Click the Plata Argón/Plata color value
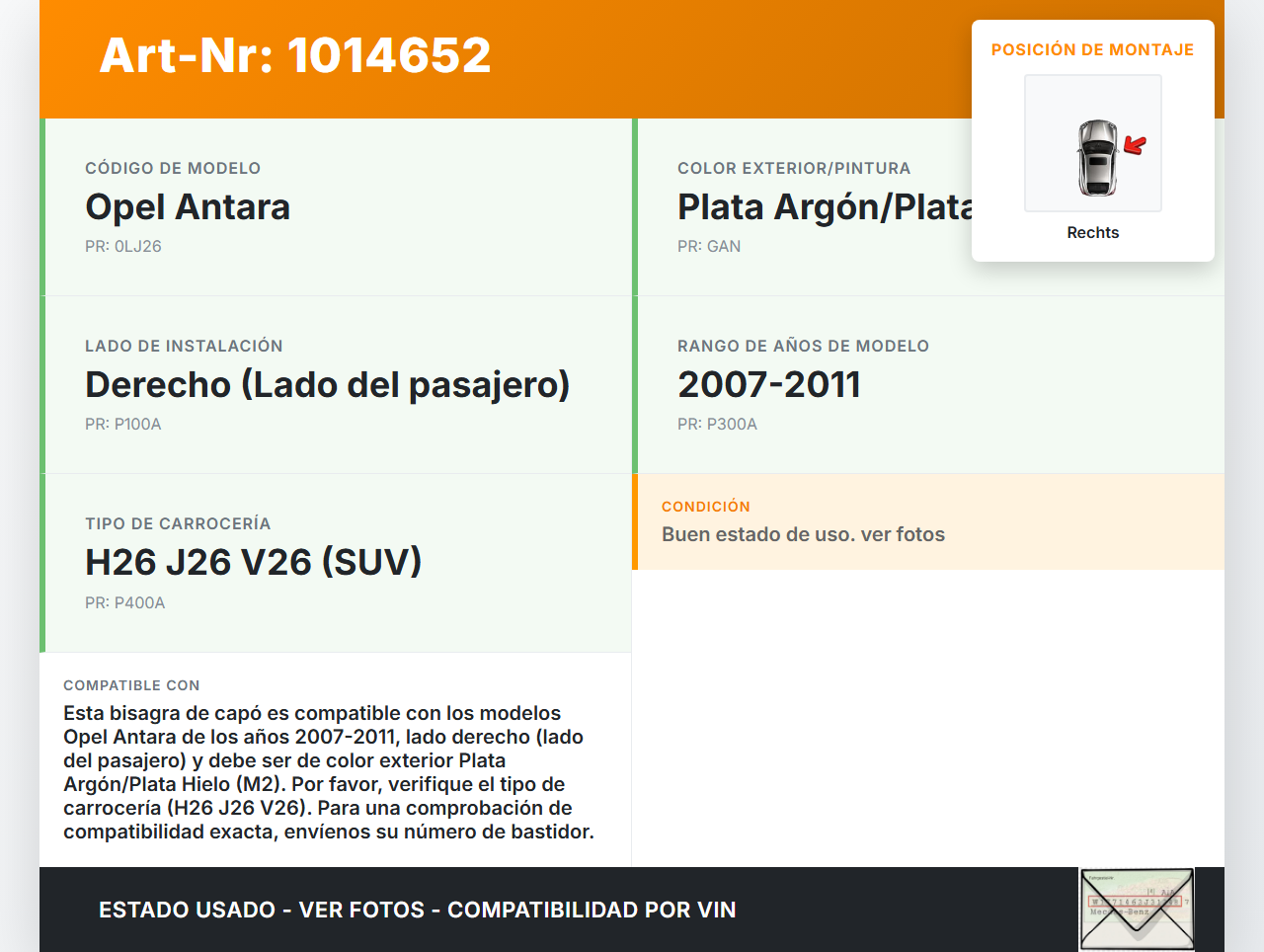 825,207
